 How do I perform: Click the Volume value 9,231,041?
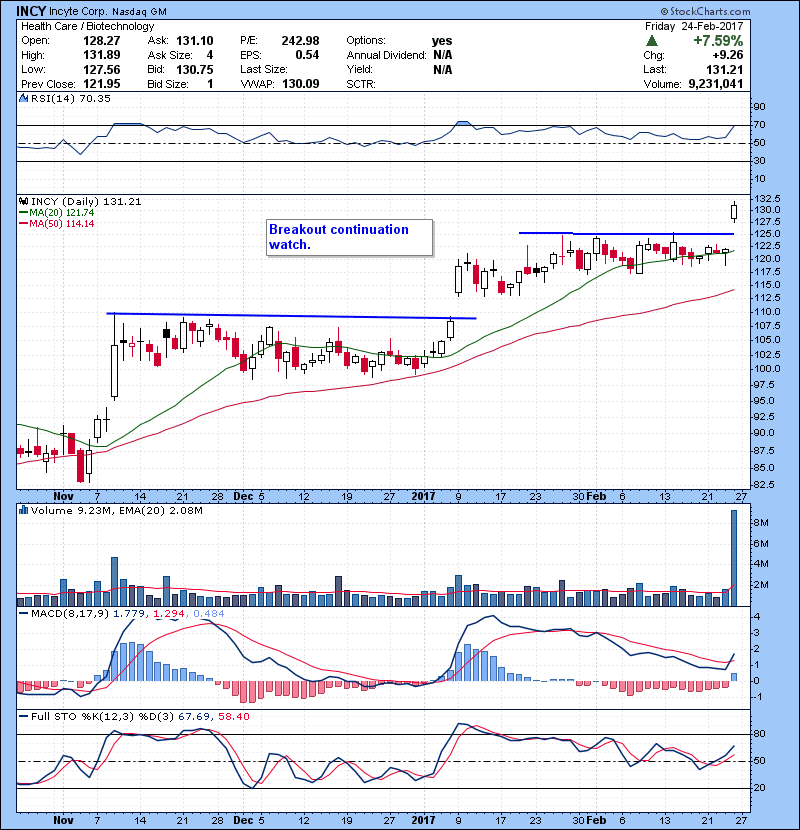point(716,84)
